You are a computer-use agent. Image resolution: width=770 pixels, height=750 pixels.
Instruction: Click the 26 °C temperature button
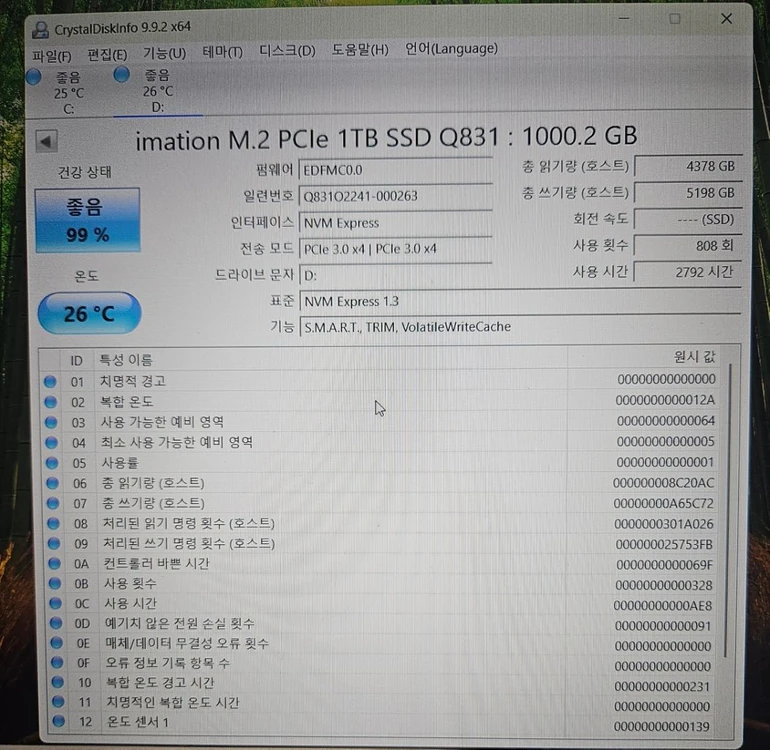point(89,313)
